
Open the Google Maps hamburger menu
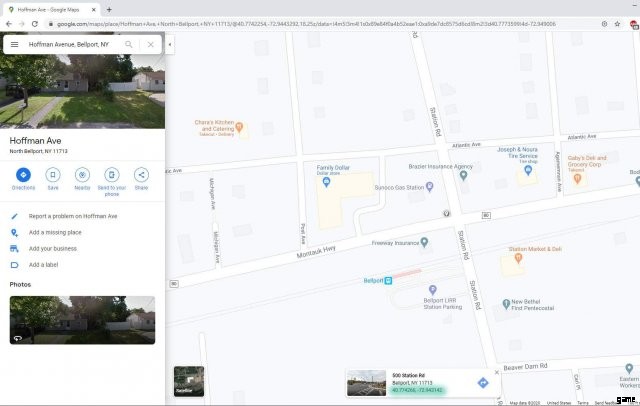point(15,45)
